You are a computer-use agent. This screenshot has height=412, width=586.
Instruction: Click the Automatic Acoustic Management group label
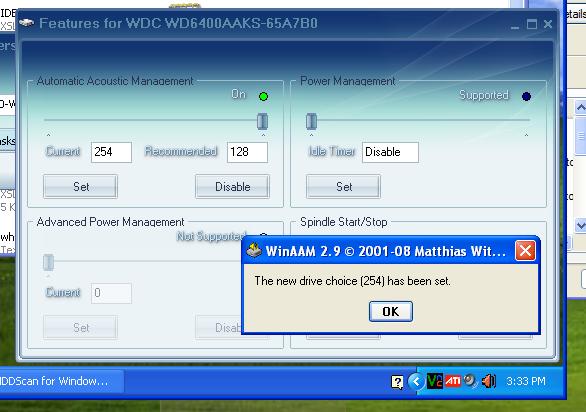click(x=115, y=81)
